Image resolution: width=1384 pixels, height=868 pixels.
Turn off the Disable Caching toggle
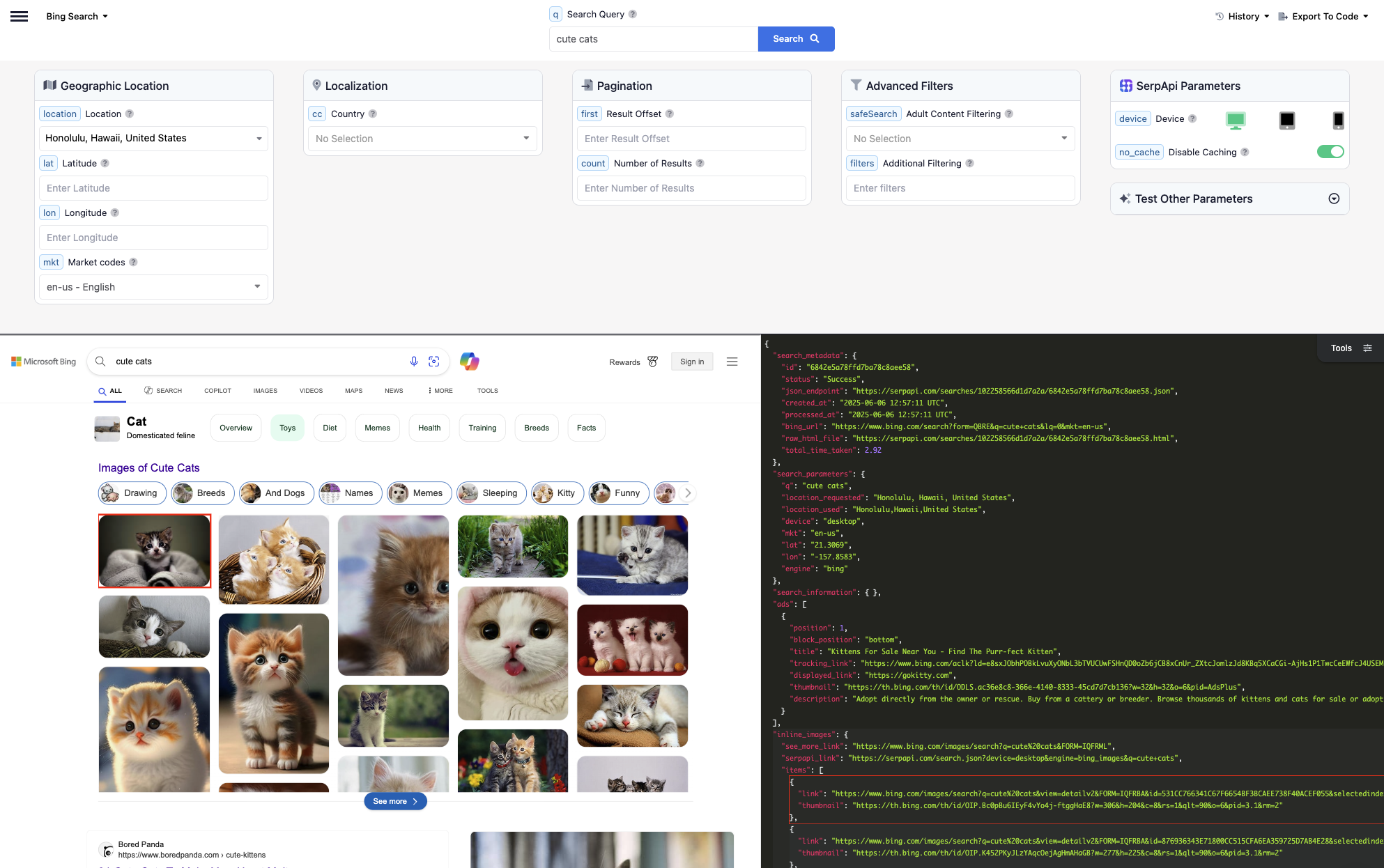(1330, 151)
